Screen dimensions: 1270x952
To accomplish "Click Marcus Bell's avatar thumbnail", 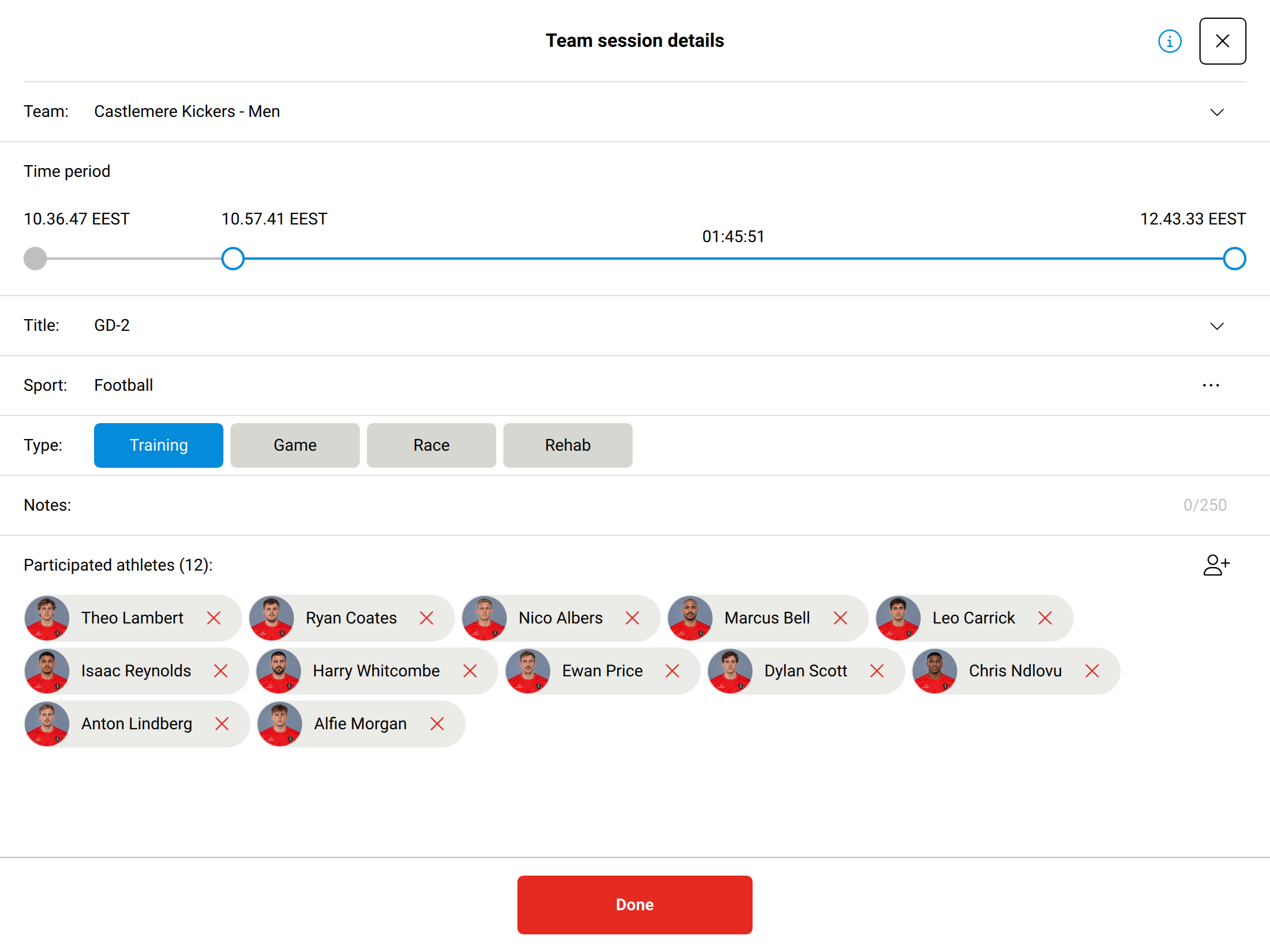I will 690,618.
